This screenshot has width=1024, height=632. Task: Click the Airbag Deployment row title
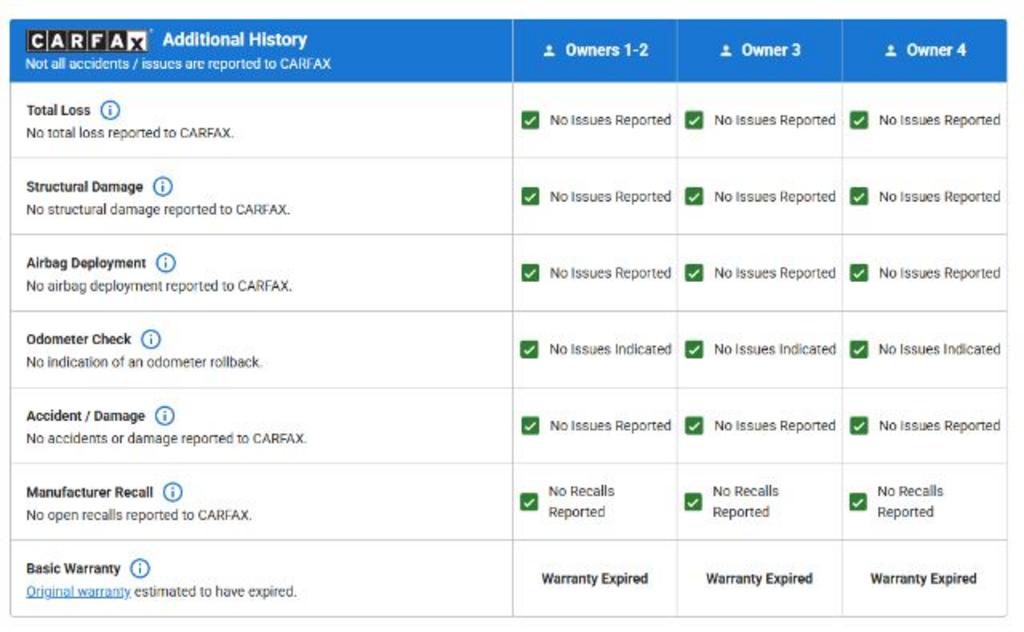86,263
